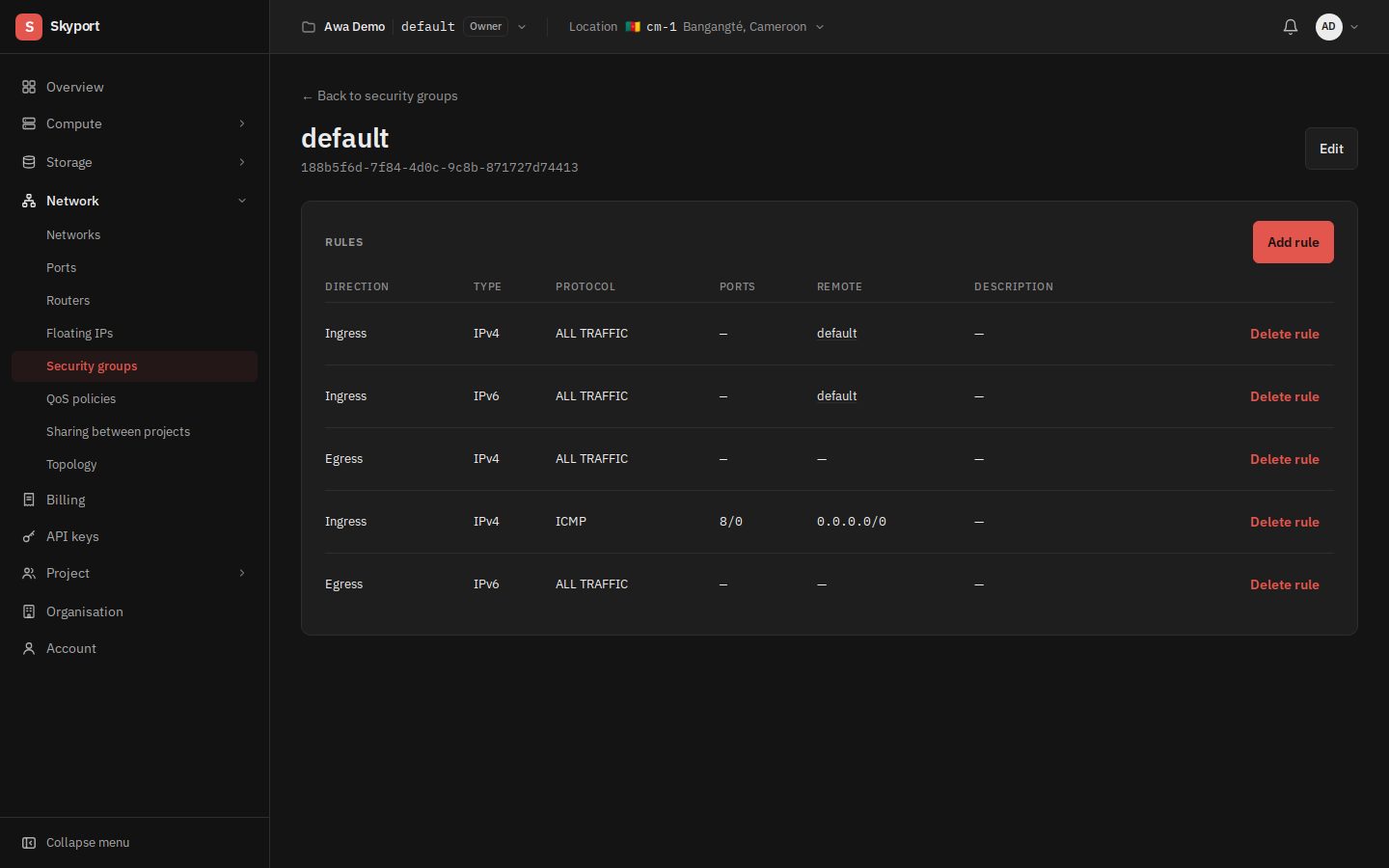The height and width of the screenshot is (868, 1389).
Task: Click the Overview grid icon
Action: 29,87
